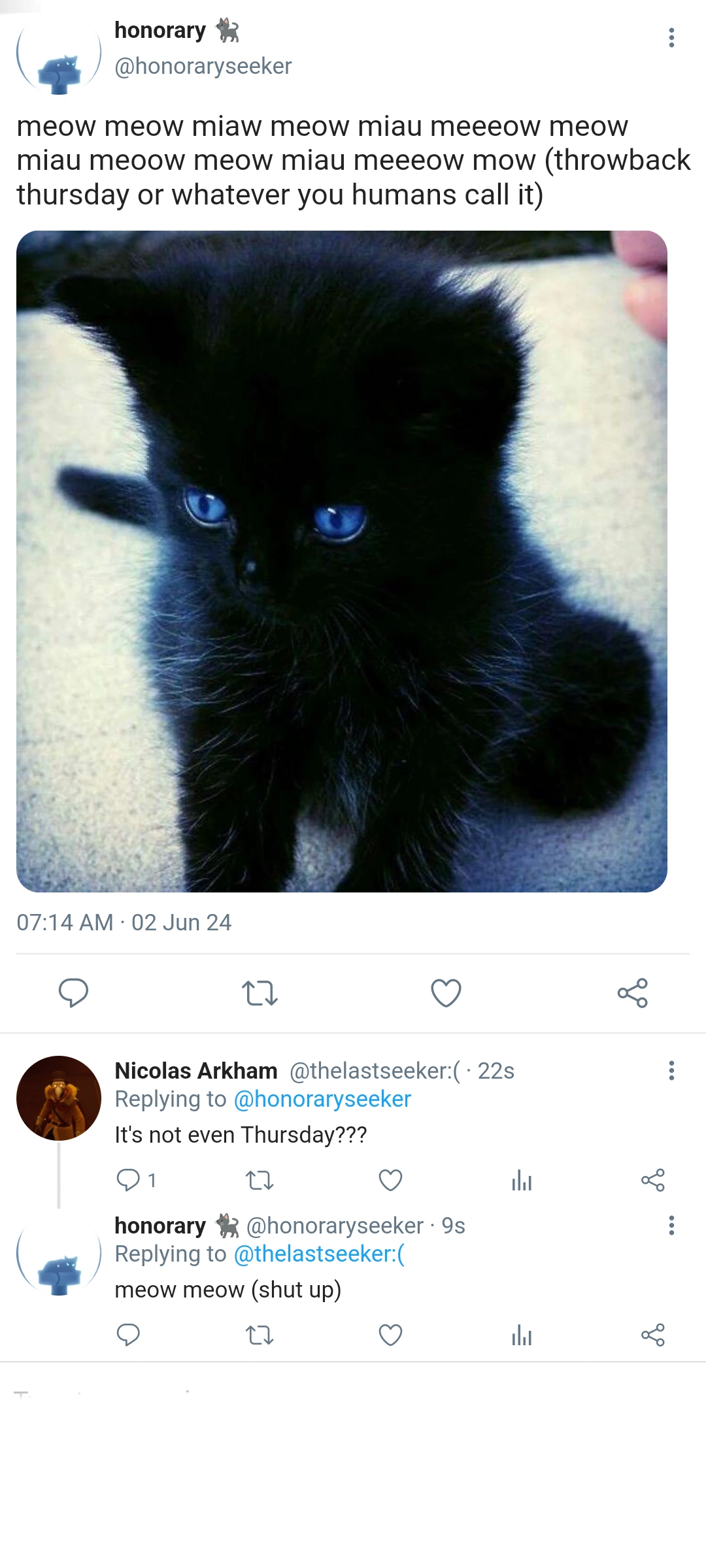Open options menu on honorary's "shut up" reply

(x=671, y=1225)
